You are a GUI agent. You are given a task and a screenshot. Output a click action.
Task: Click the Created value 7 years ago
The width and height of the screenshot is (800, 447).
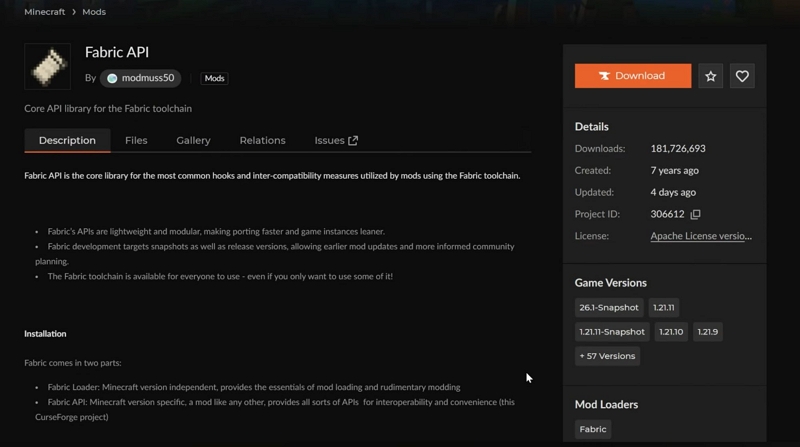tap(674, 170)
